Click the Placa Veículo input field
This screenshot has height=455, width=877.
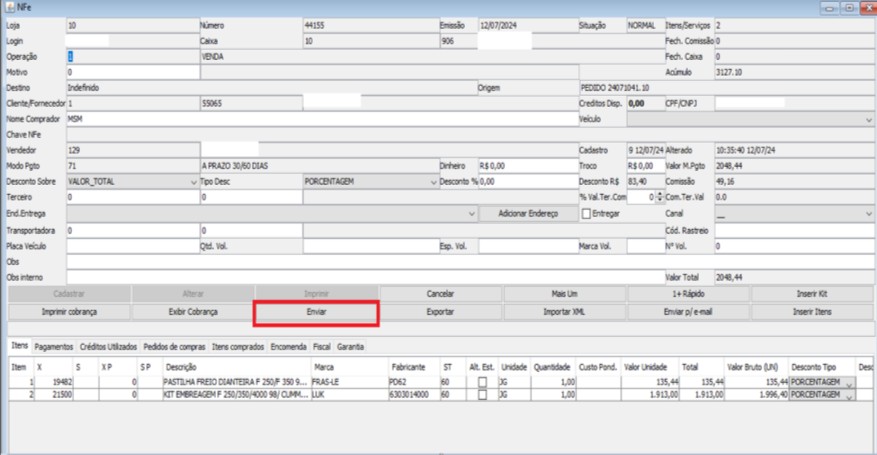(133, 246)
